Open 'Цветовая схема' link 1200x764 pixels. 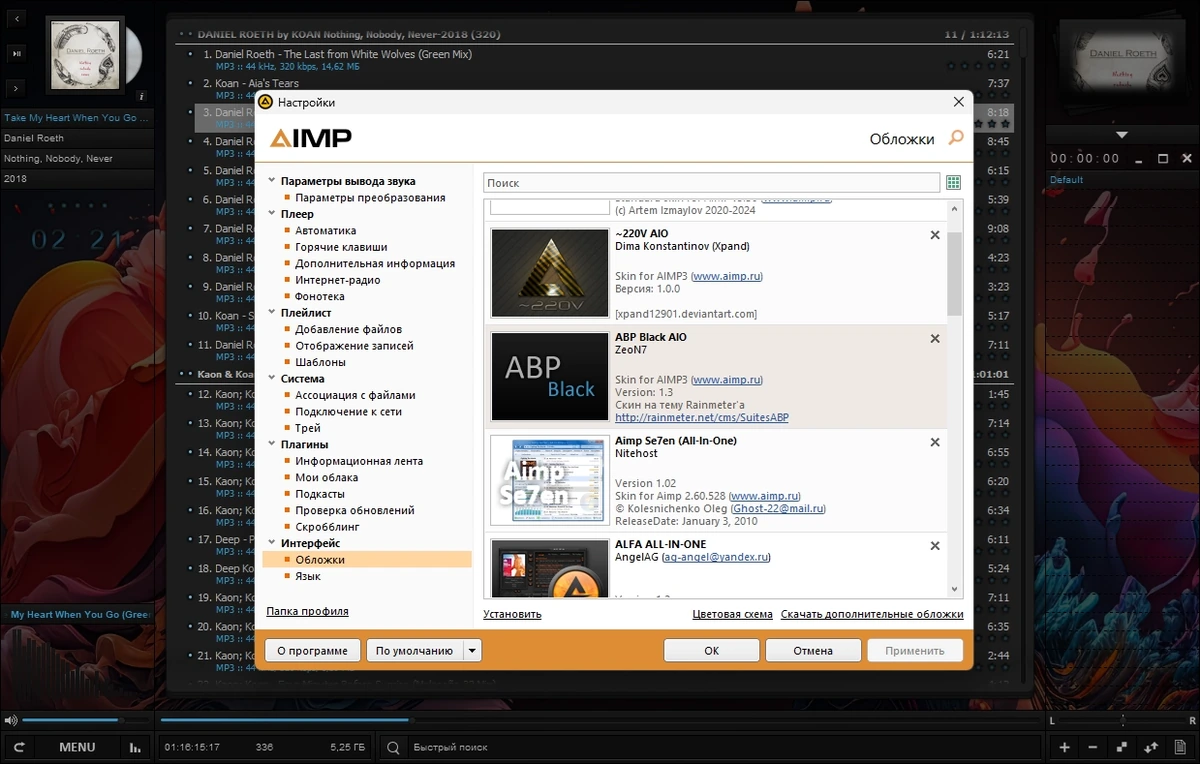point(732,614)
